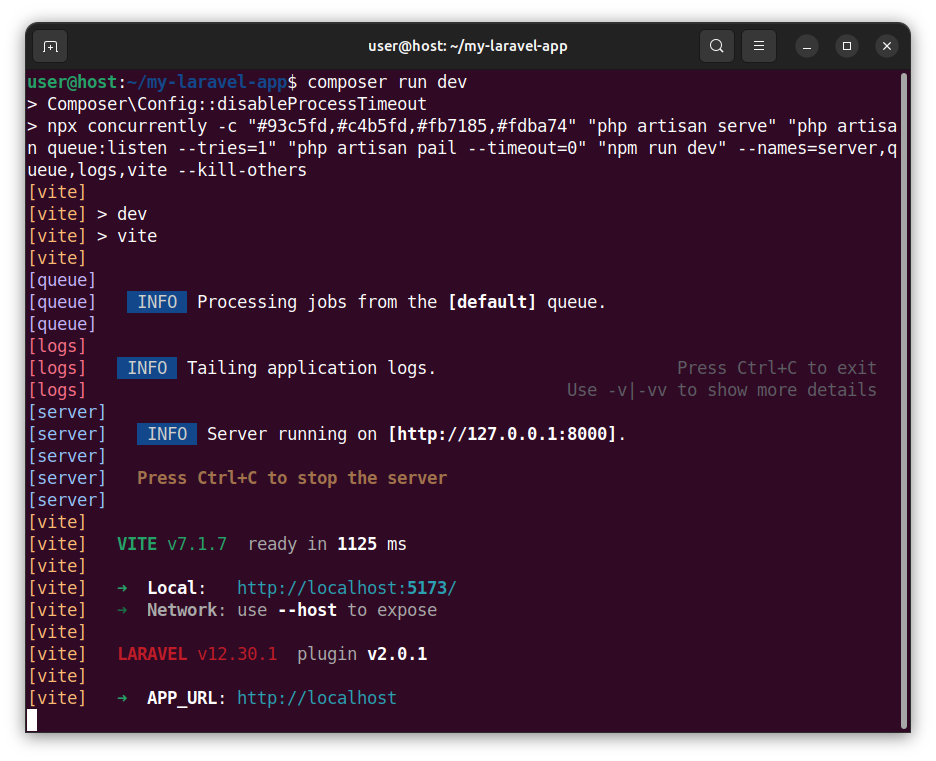
Task: Click 'ready in 1125 ms' text
Action: click(x=327, y=544)
